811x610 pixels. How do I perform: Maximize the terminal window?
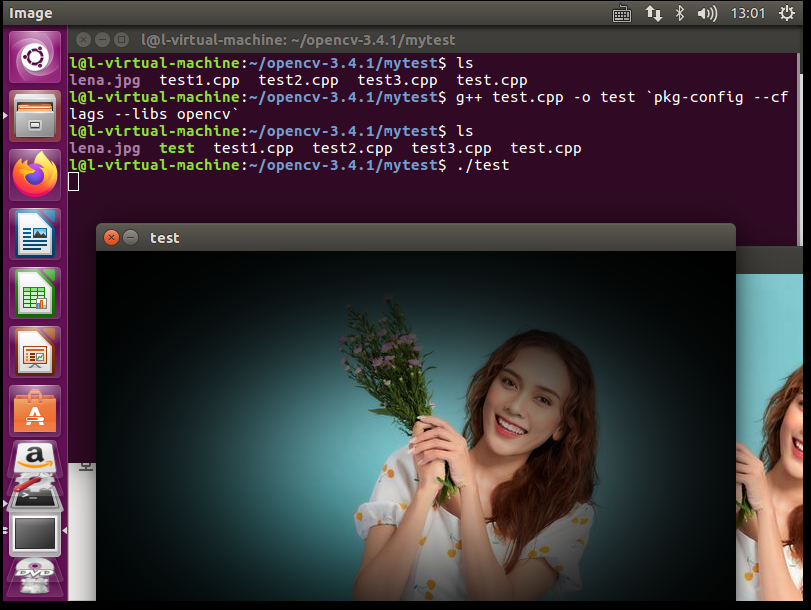point(122,40)
